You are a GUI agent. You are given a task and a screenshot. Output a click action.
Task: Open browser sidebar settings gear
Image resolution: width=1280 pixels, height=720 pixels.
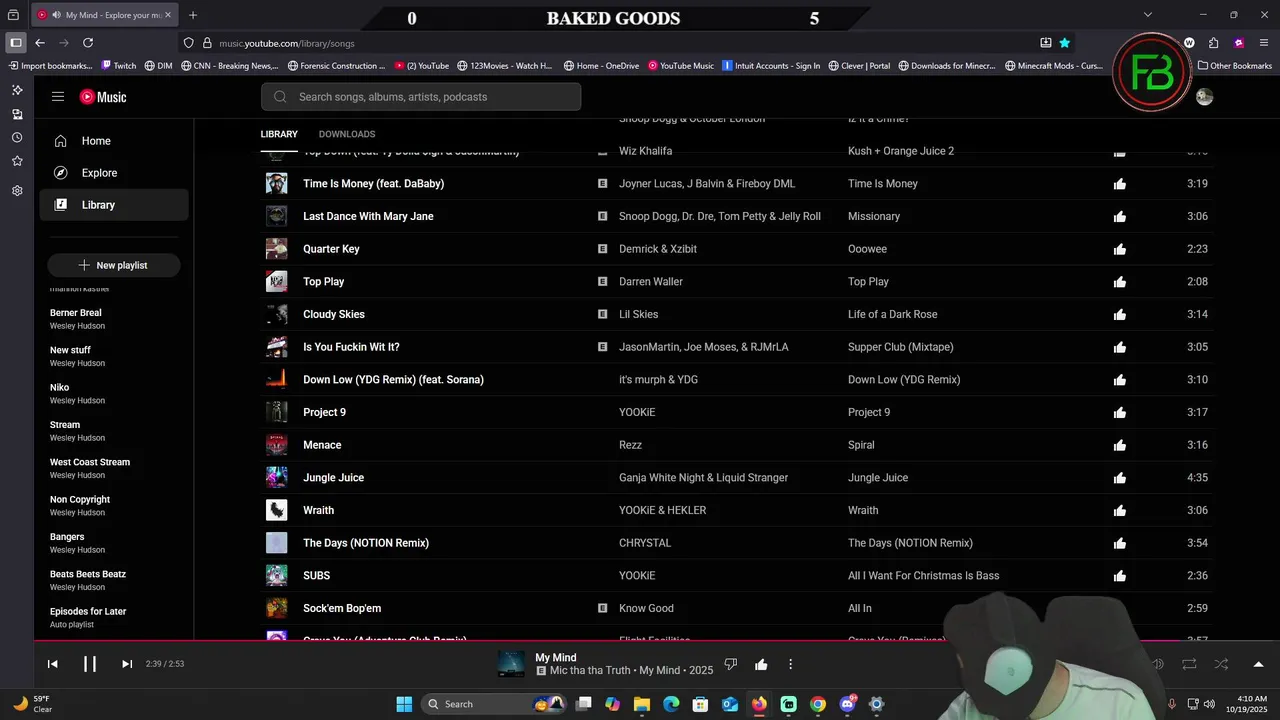point(17,191)
